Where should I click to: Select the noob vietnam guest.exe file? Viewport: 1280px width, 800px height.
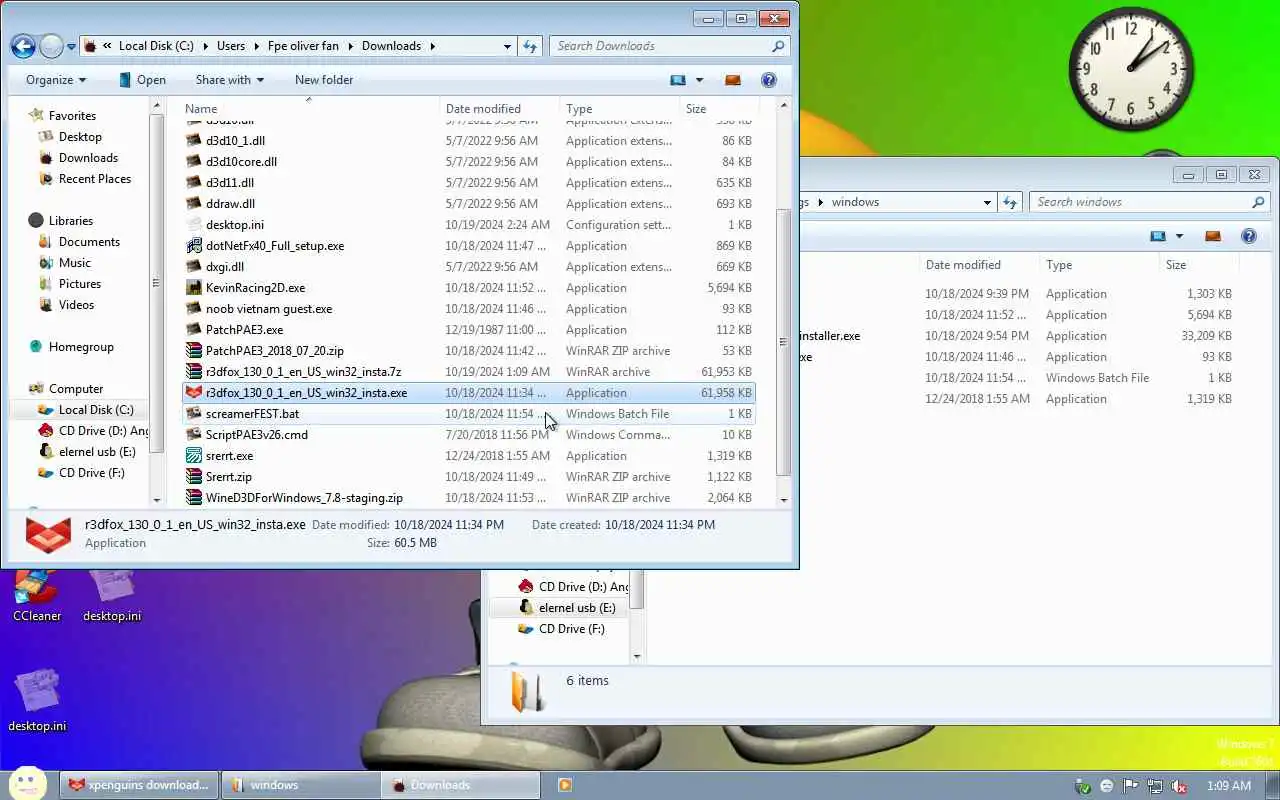click(468, 309)
